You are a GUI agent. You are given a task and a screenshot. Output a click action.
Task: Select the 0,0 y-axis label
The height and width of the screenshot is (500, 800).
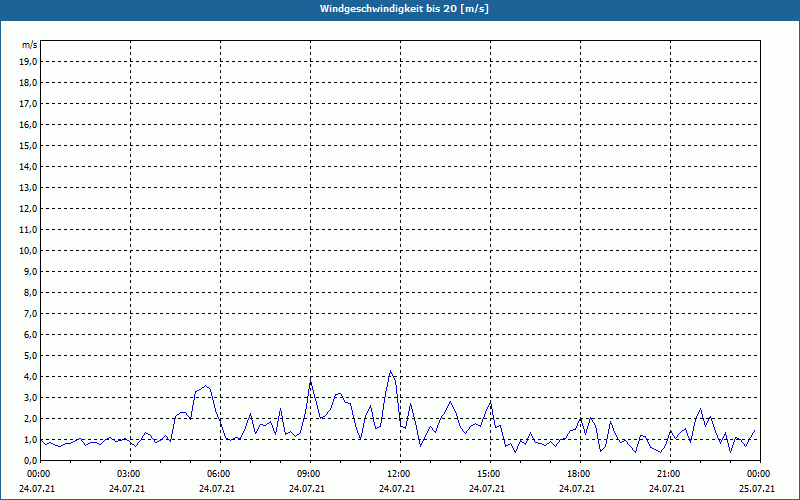pyautogui.click(x=31, y=460)
